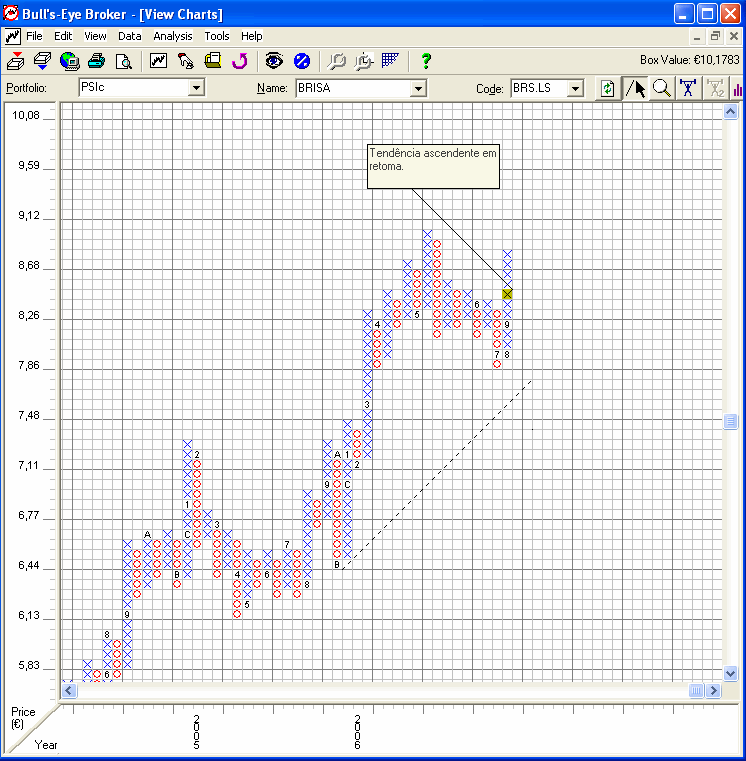Click the blue grid chart icon
This screenshot has width=746, height=761.
coord(390,60)
